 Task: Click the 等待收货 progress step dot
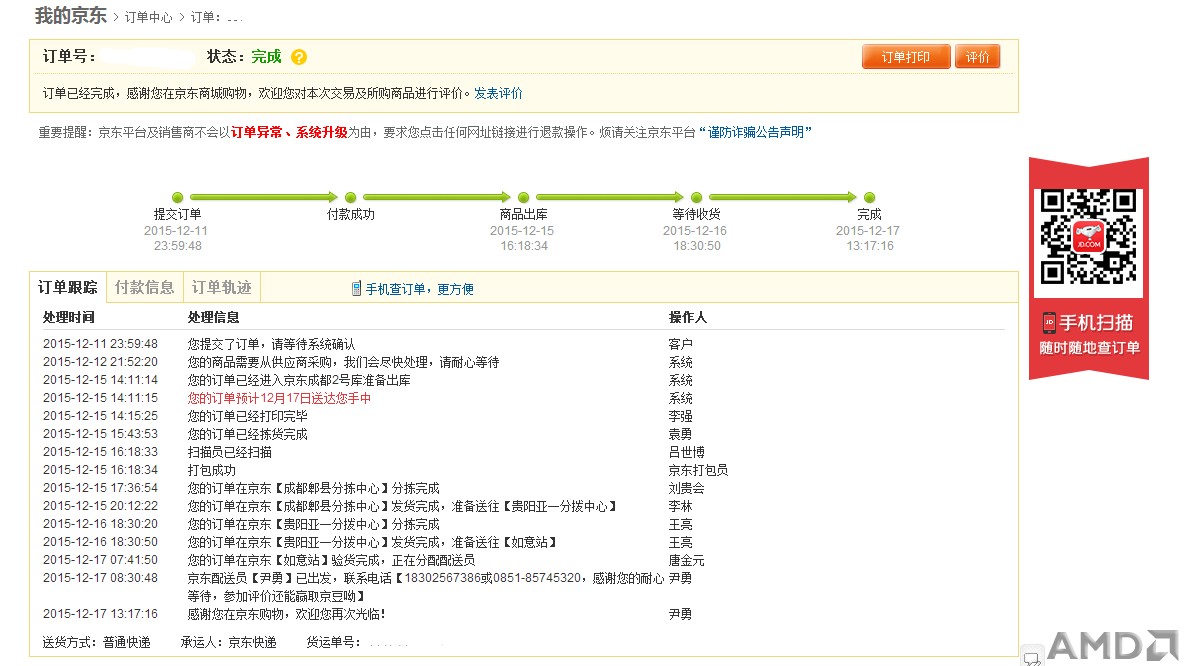(x=696, y=197)
